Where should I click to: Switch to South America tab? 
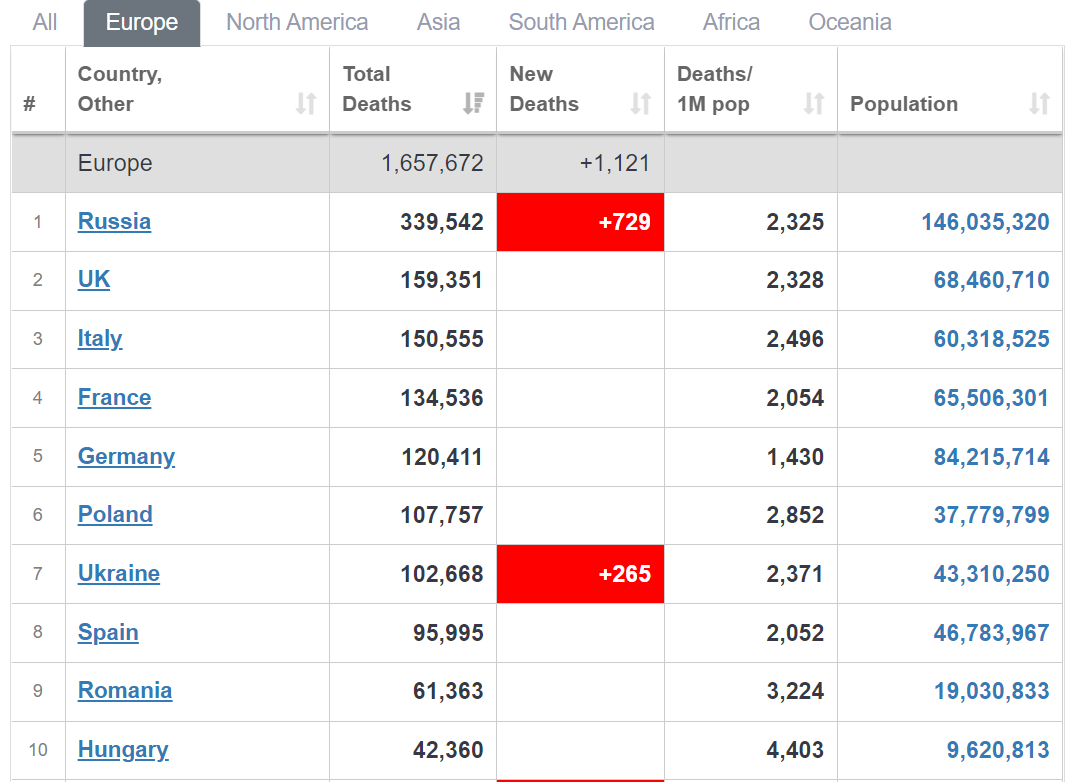pos(581,23)
